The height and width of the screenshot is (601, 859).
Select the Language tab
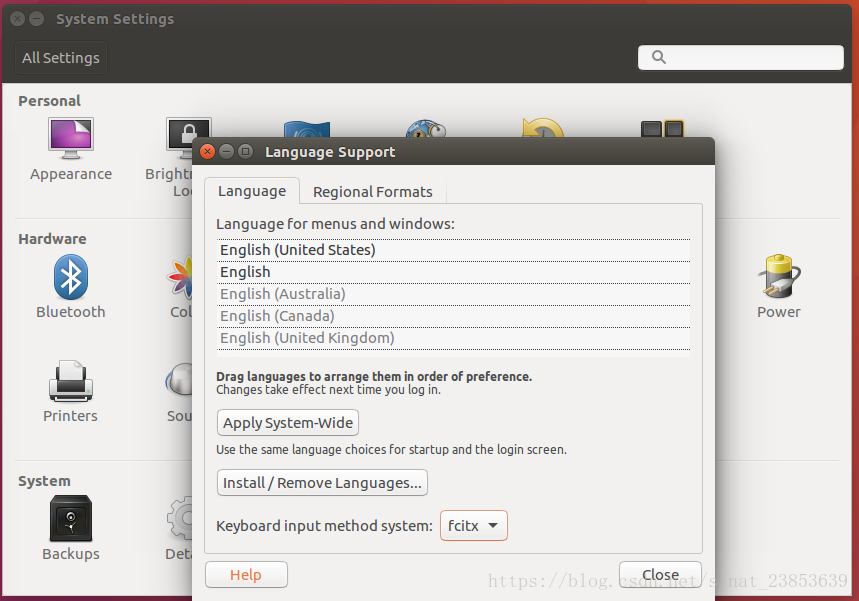[252, 191]
